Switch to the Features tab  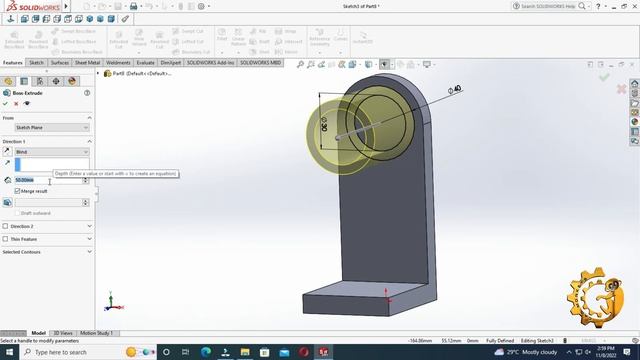[13, 62]
